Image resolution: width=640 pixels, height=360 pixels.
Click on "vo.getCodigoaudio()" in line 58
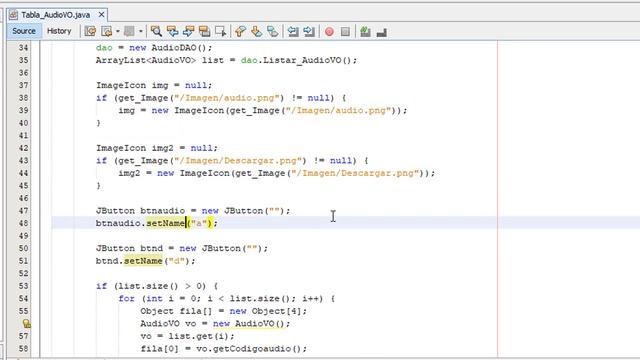tap(249, 349)
